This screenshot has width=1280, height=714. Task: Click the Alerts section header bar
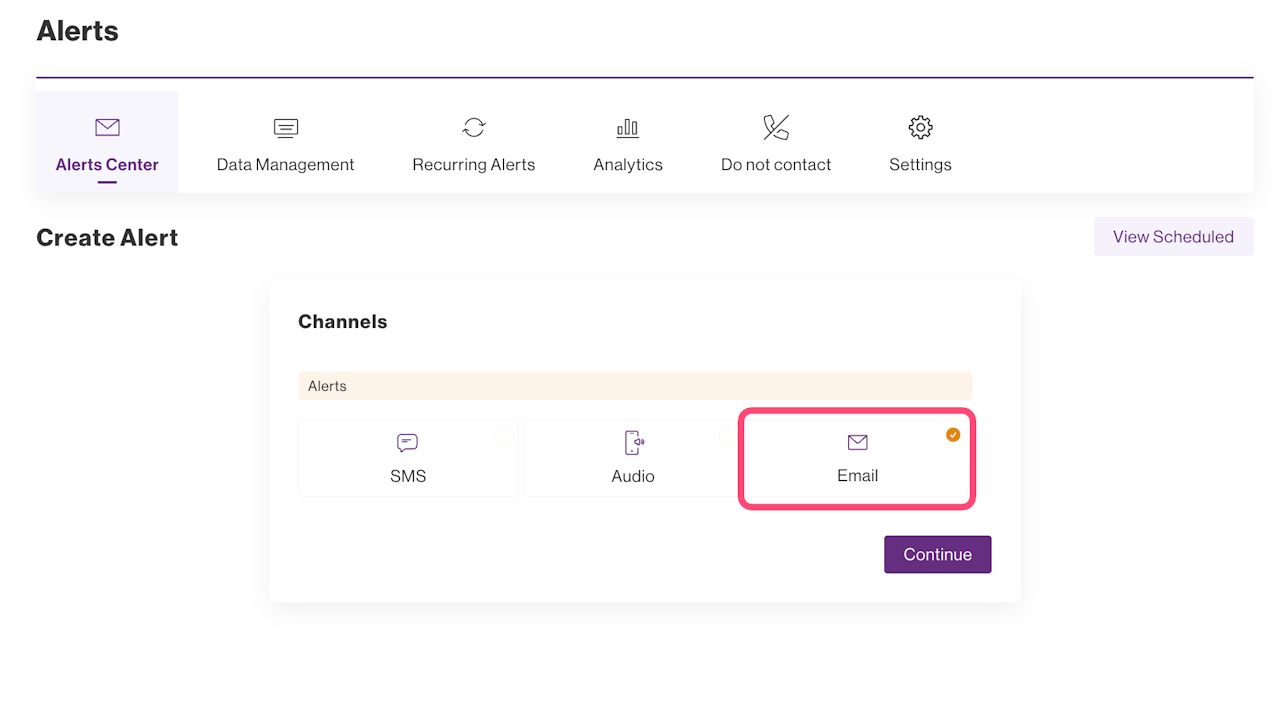pos(635,386)
